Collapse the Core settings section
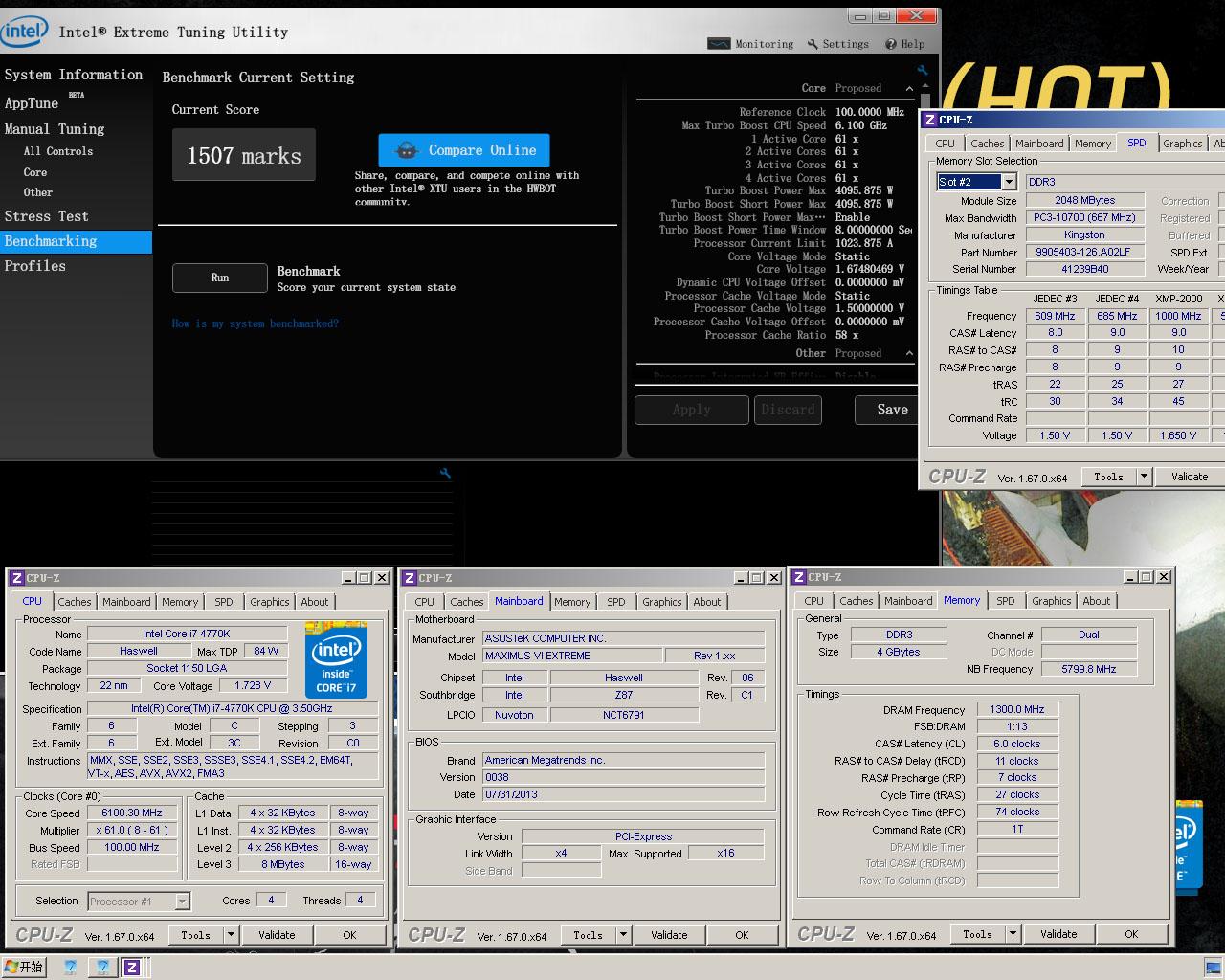The height and width of the screenshot is (980, 1225). click(908, 88)
